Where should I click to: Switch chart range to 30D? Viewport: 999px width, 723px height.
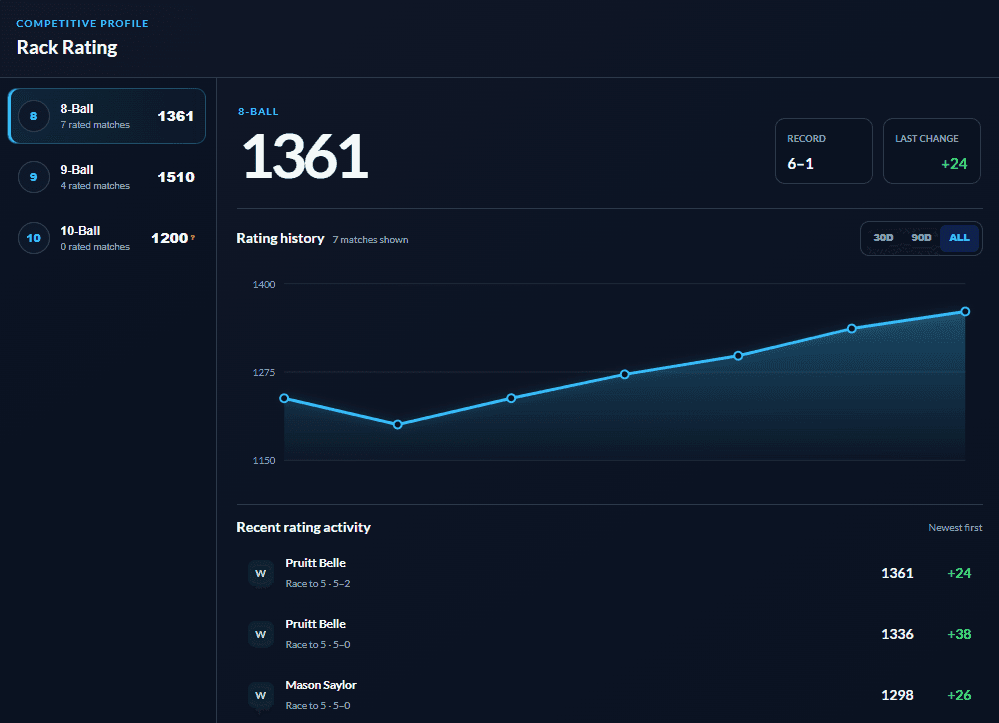[883, 238]
